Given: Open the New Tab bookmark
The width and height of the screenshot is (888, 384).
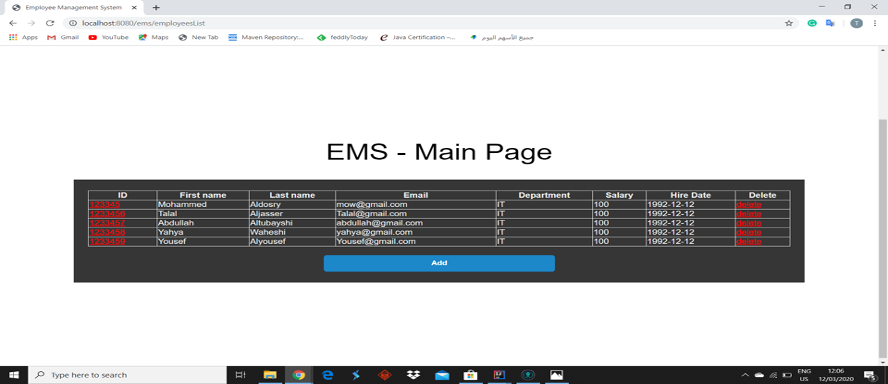Looking at the screenshot, I should pyautogui.click(x=198, y=37).
